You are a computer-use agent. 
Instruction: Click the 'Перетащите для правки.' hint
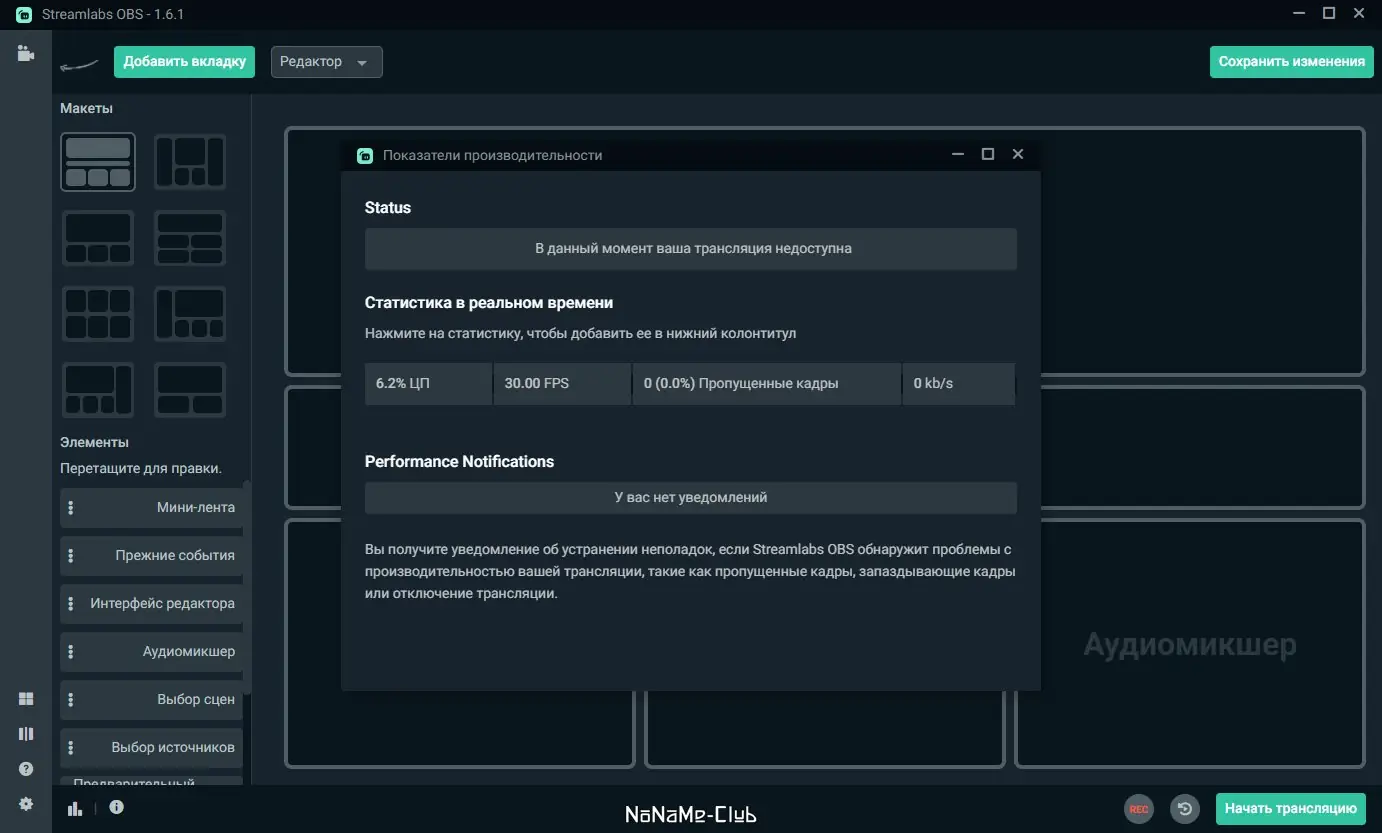[x=141, y=468]
